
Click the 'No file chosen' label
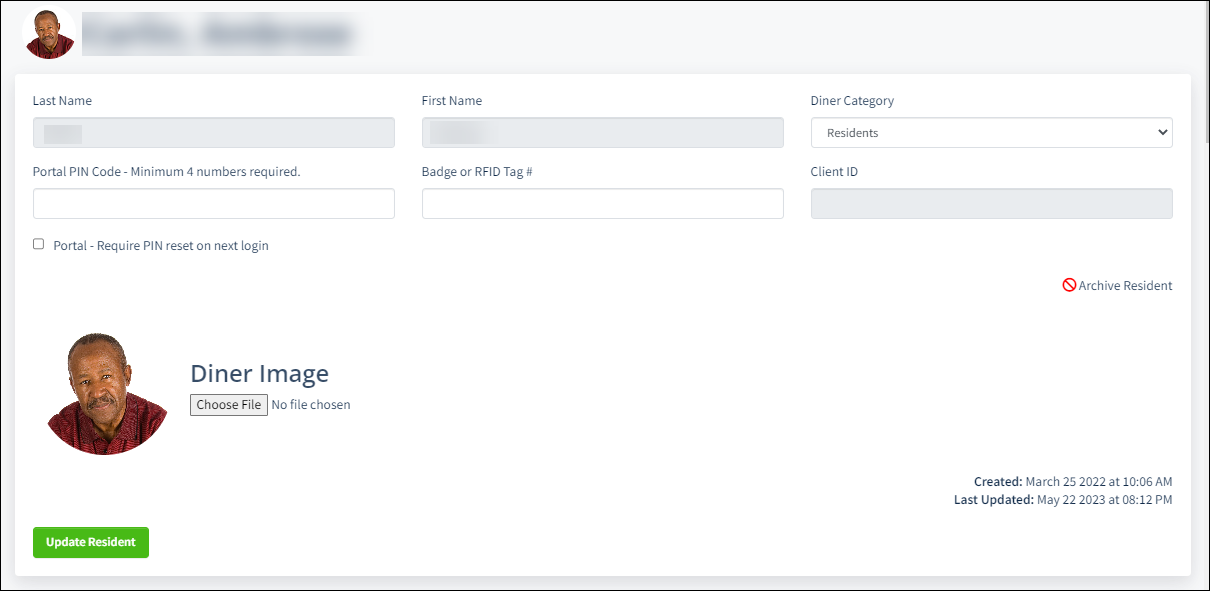[x=310, y=404]
